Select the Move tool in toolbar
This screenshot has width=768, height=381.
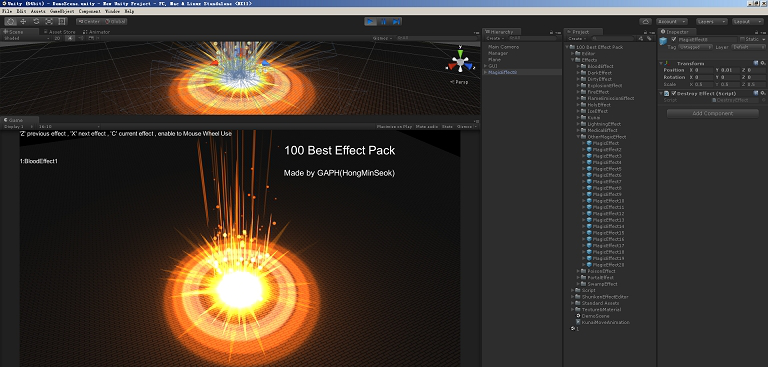point(23,22)
